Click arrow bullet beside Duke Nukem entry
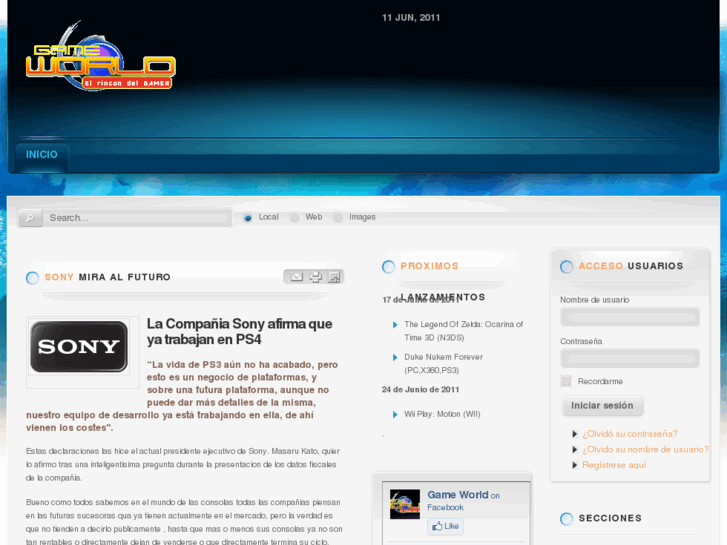 pos(395,357)
